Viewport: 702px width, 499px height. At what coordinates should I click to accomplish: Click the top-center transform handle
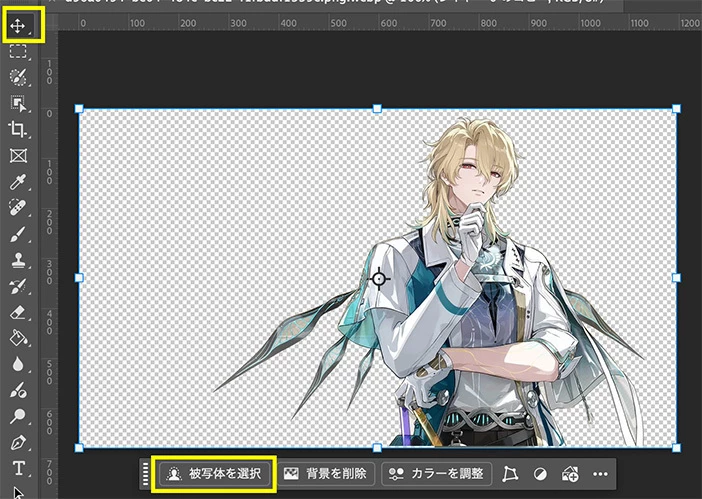377,108
